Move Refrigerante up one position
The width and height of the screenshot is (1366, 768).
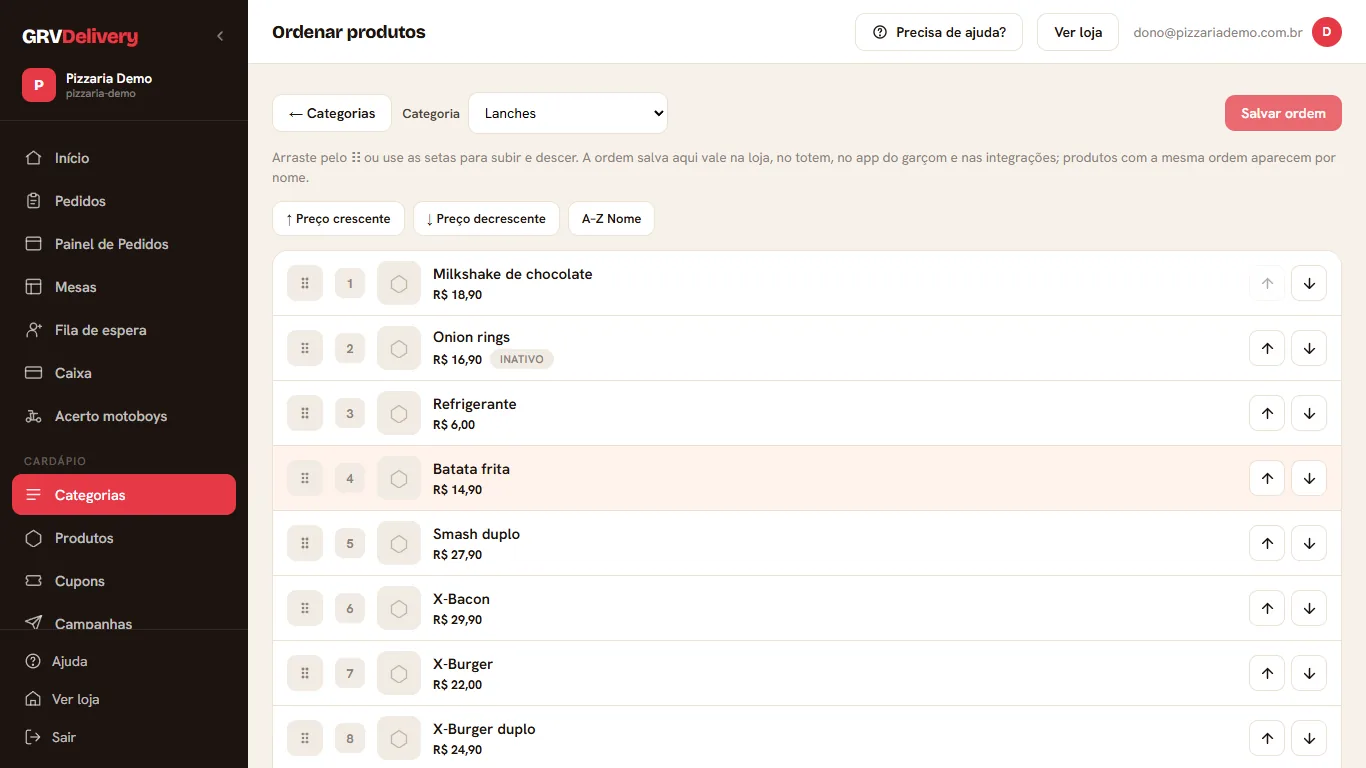1267,413
